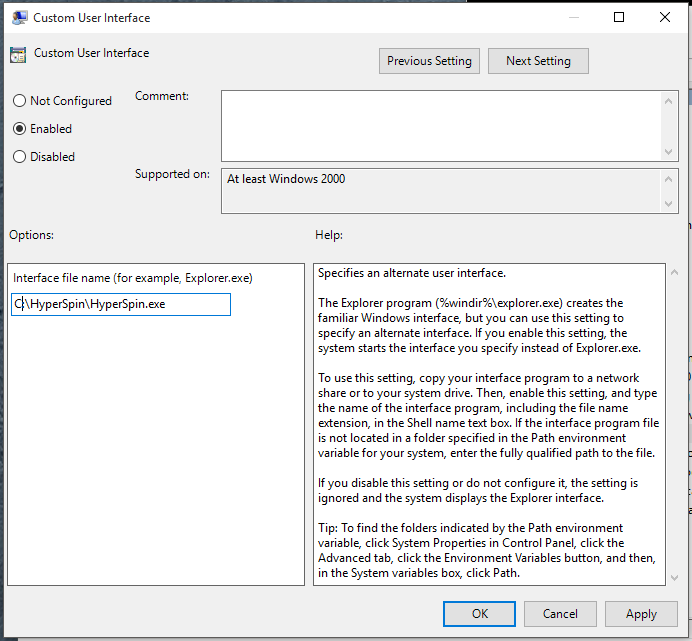Click the Interface file name input field
This screenshot has width=692, height=641.
(121, 304)
